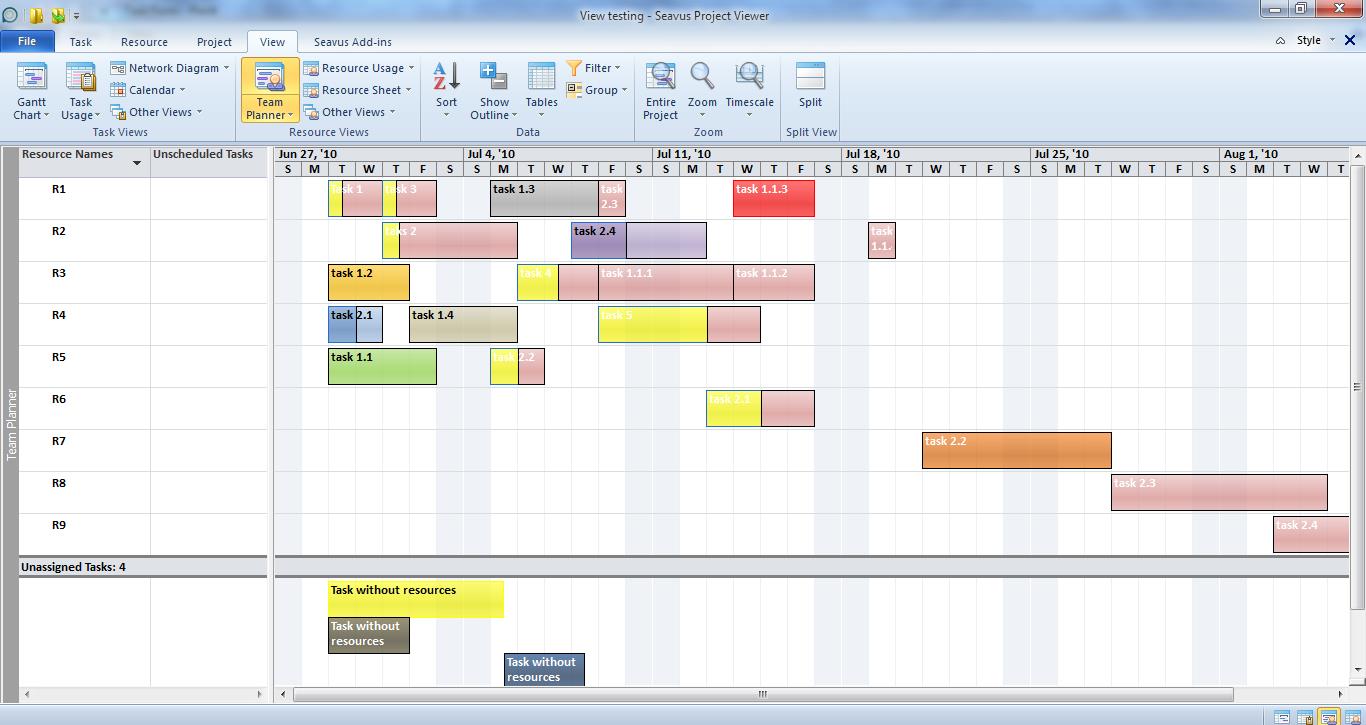
Task: Expand the Resource Usage dropdown arrow
Action: pos(412,68)
